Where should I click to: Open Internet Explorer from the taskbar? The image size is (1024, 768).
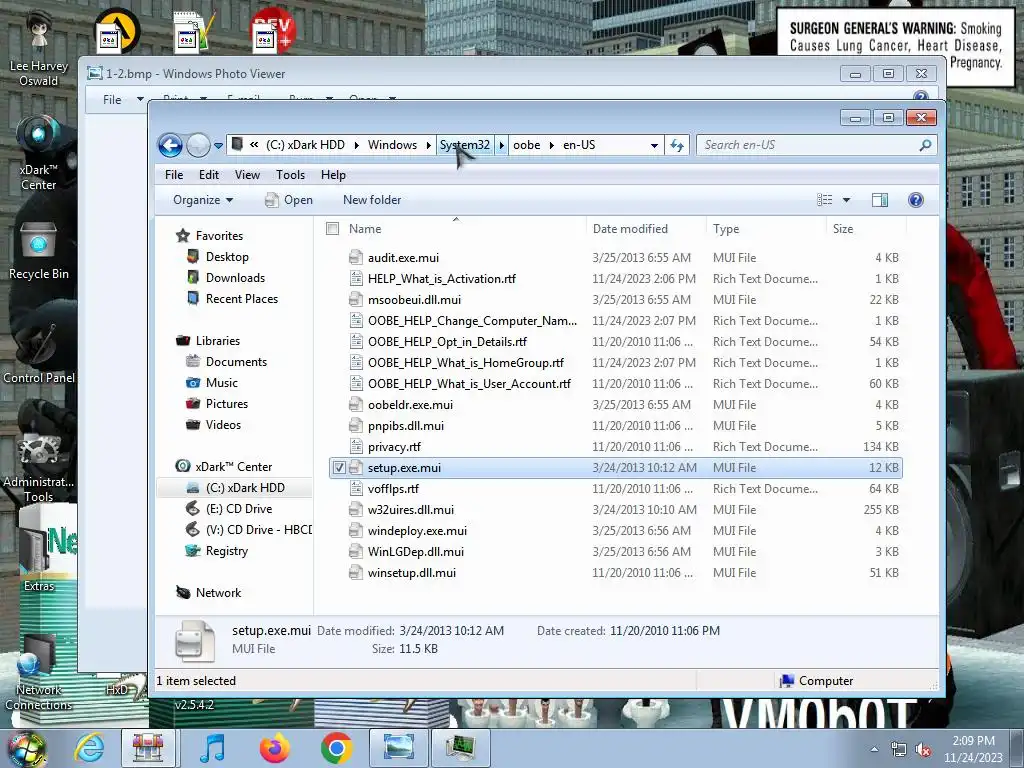pyautogui.click(x=89, y=748)
